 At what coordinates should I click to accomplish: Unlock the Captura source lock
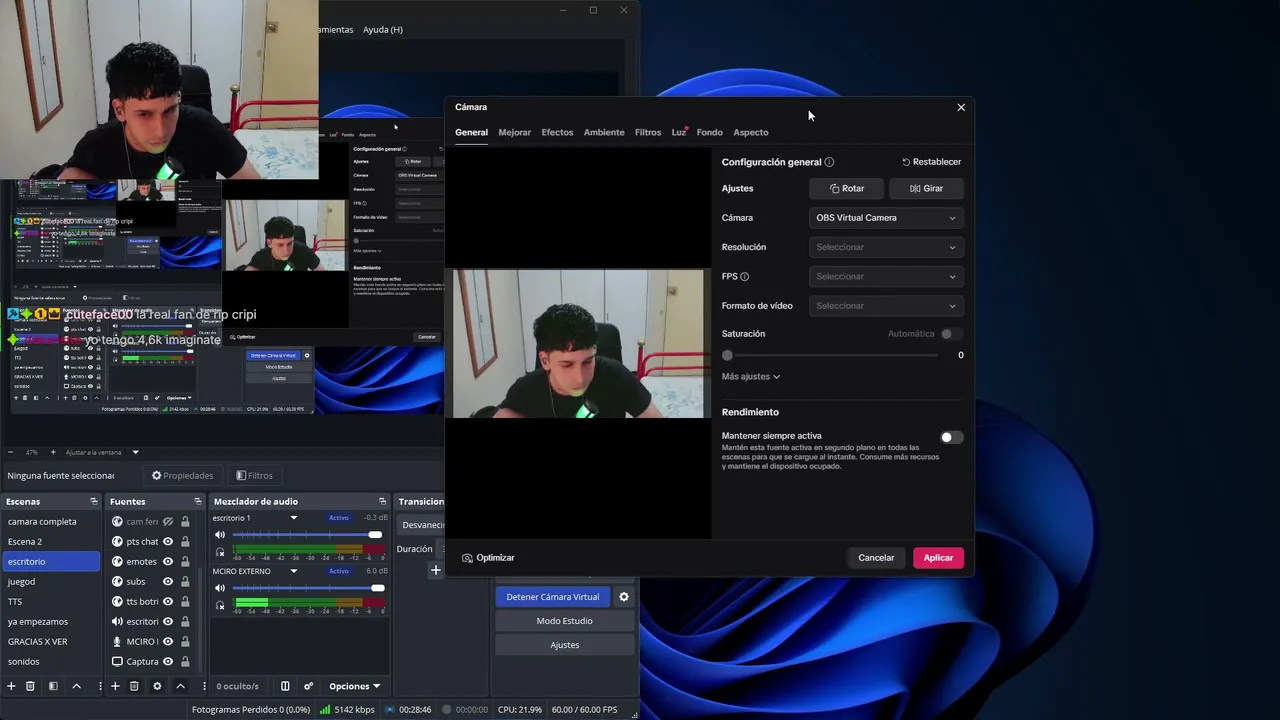(x=185, y=662)
